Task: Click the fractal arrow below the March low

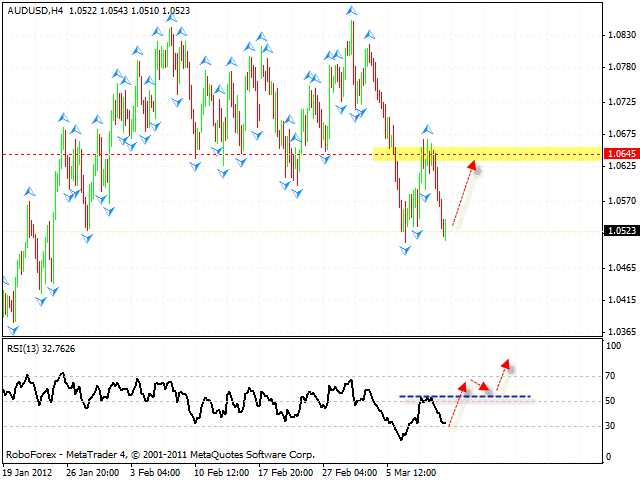Action: (x=406, y=249)
